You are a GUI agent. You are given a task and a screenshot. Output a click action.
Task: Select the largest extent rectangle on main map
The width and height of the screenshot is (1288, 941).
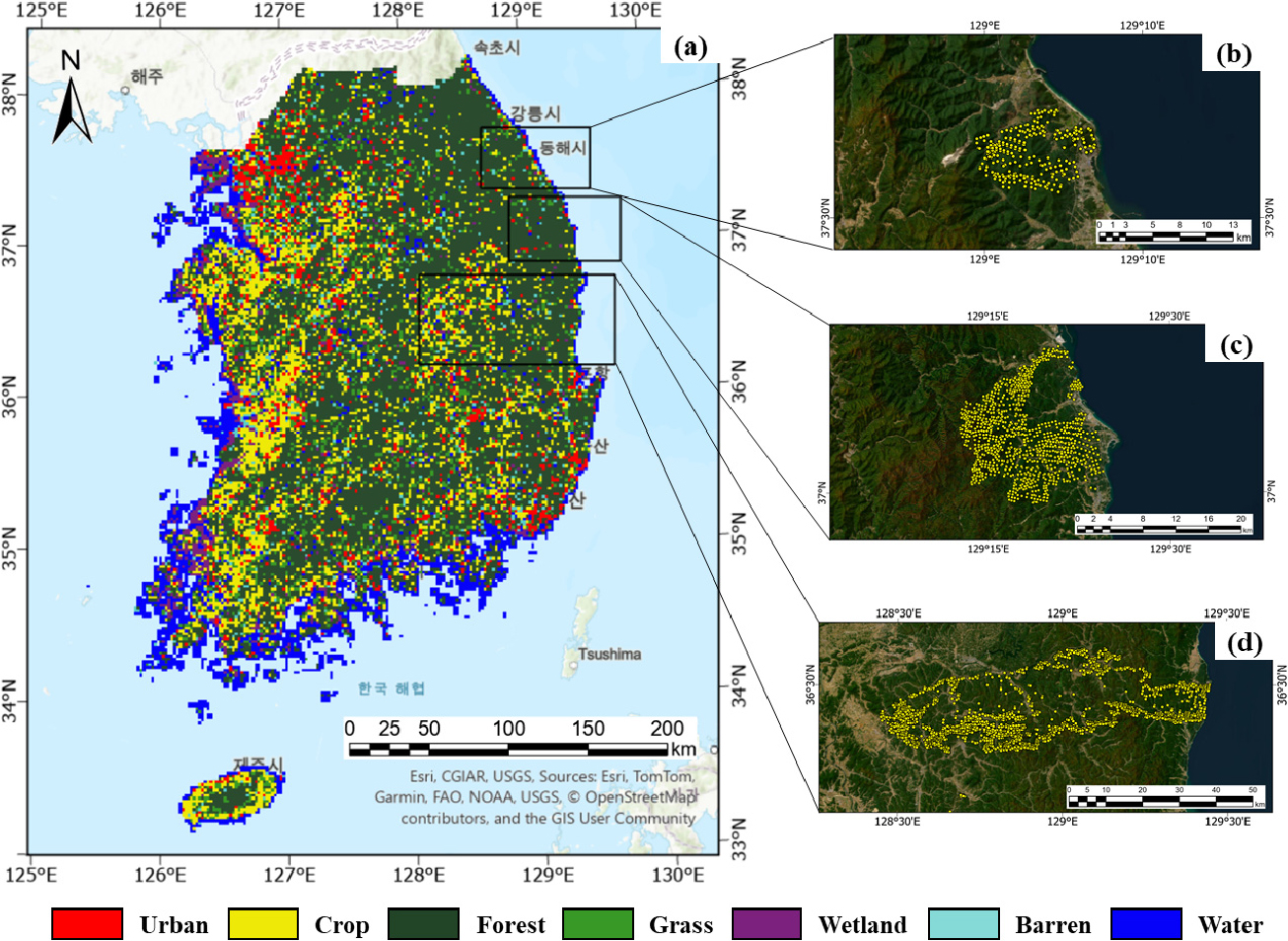(x=516, y=319)
